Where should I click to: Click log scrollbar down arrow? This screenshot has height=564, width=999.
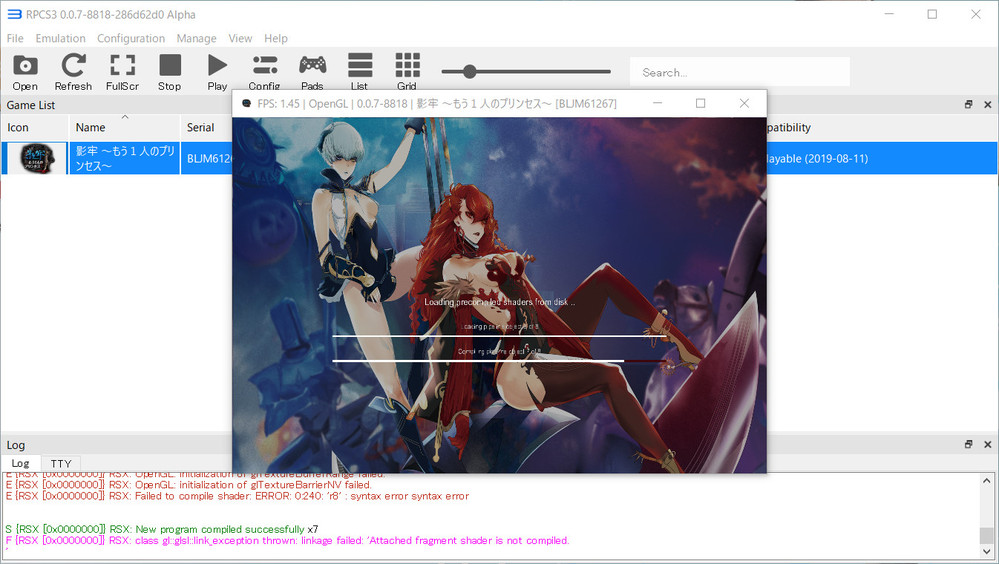(986, 552)
